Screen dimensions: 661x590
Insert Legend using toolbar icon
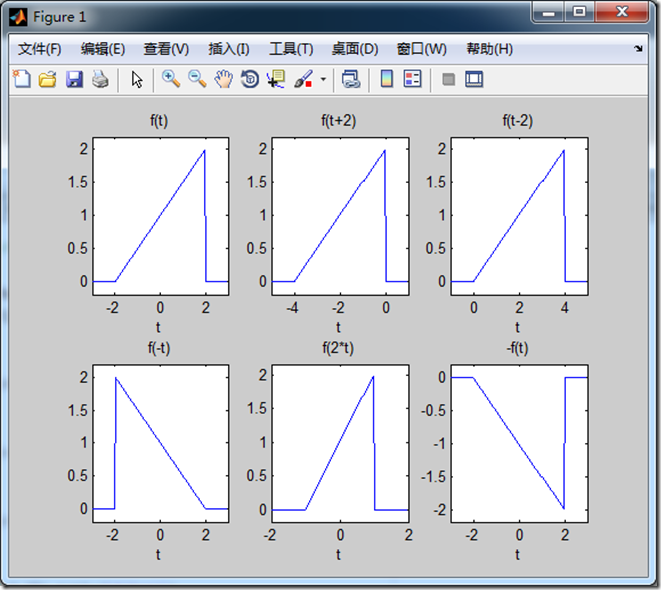(x=412, y=79)
